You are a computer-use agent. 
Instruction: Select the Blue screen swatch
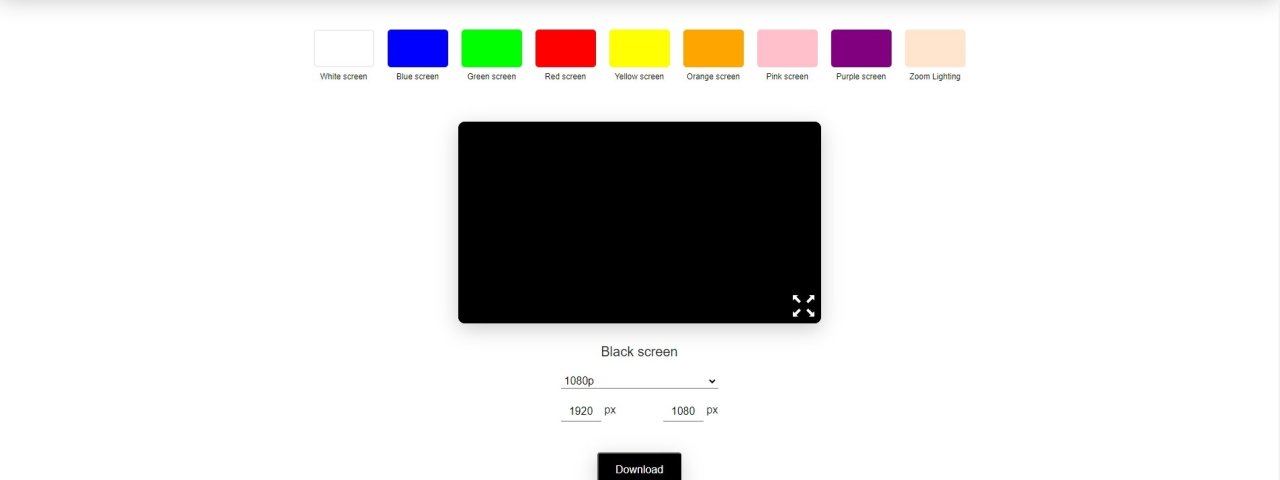[418, 48]
